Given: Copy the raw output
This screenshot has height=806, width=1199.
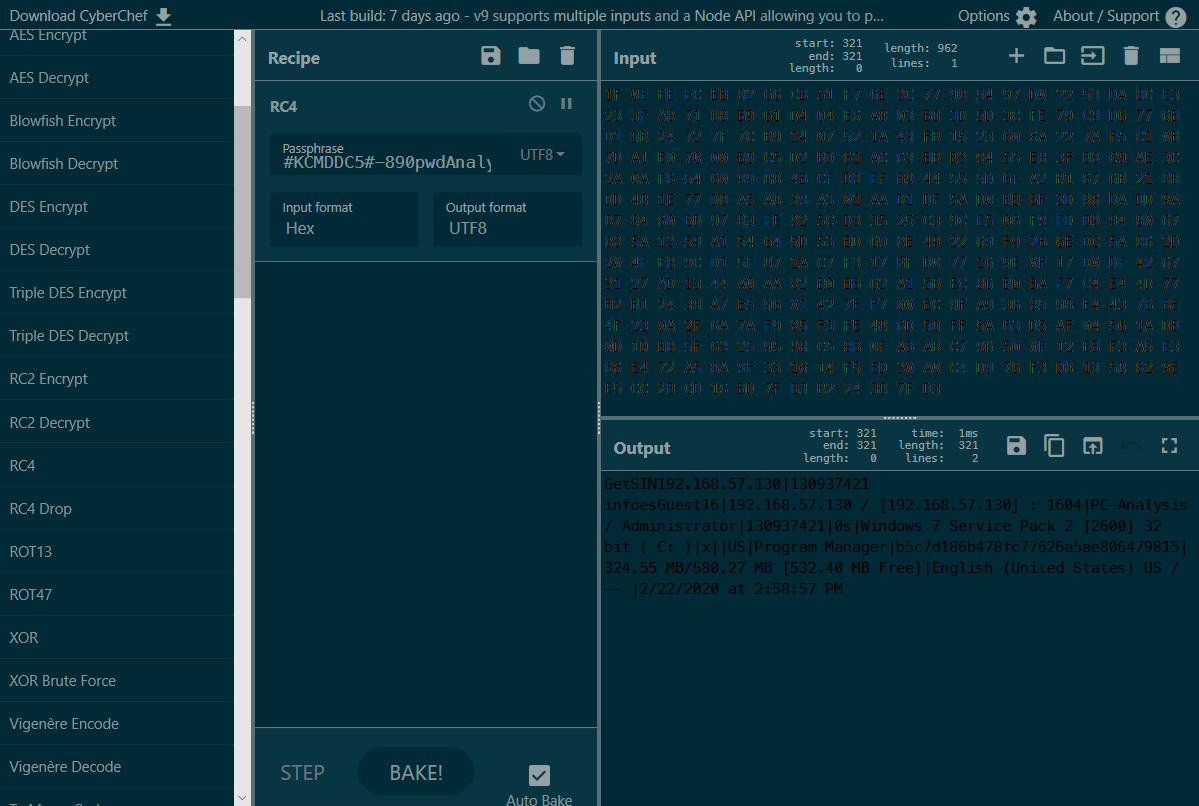Looking at the screenshot, I should [1054, 446].
